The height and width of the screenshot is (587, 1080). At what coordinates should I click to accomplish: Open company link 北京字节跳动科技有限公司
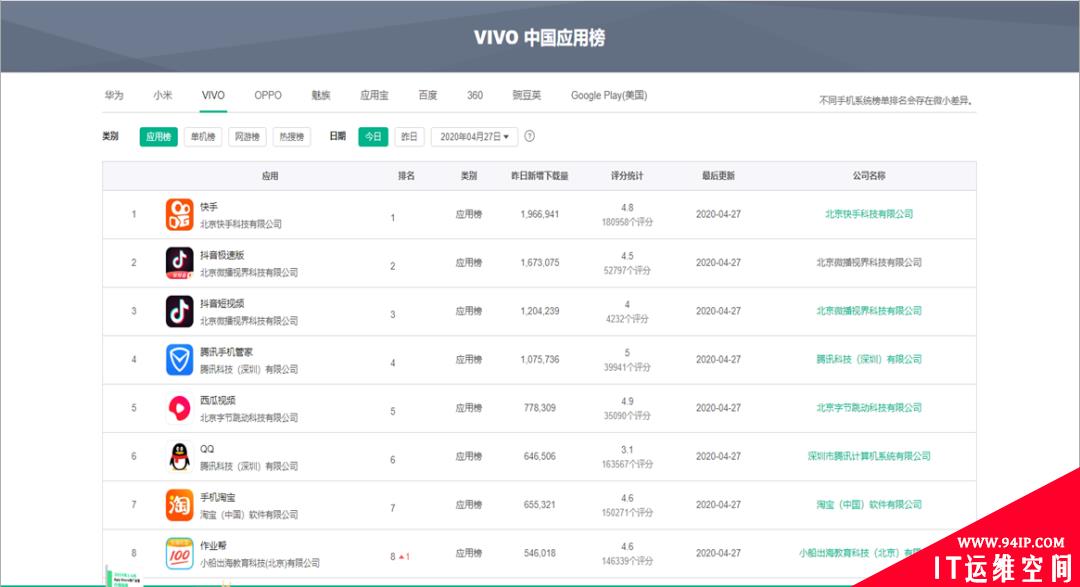pos(869,407)
